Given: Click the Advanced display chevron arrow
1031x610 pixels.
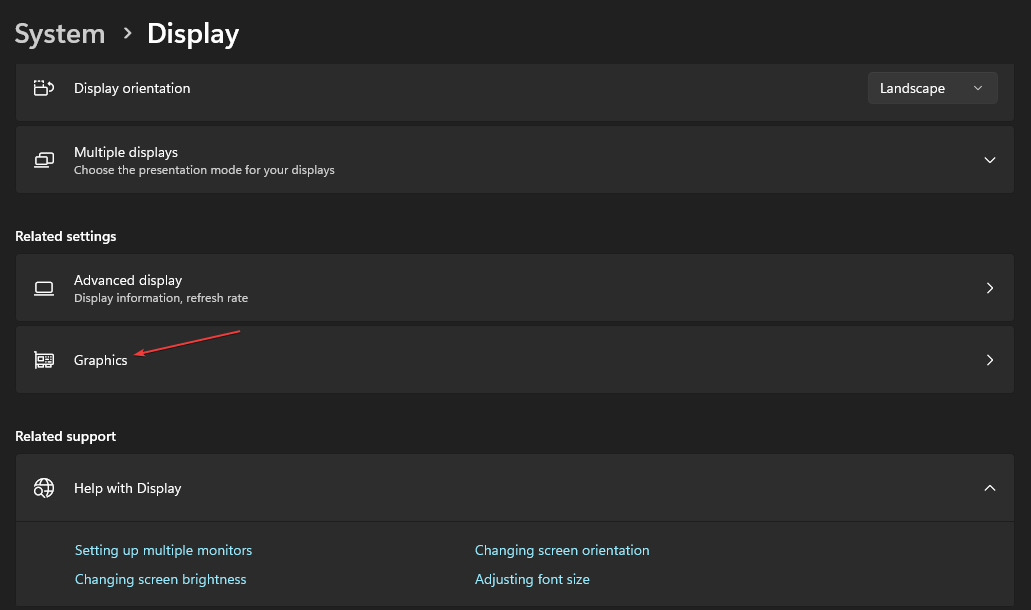Looking at the screenshot, I should [989, 288].
